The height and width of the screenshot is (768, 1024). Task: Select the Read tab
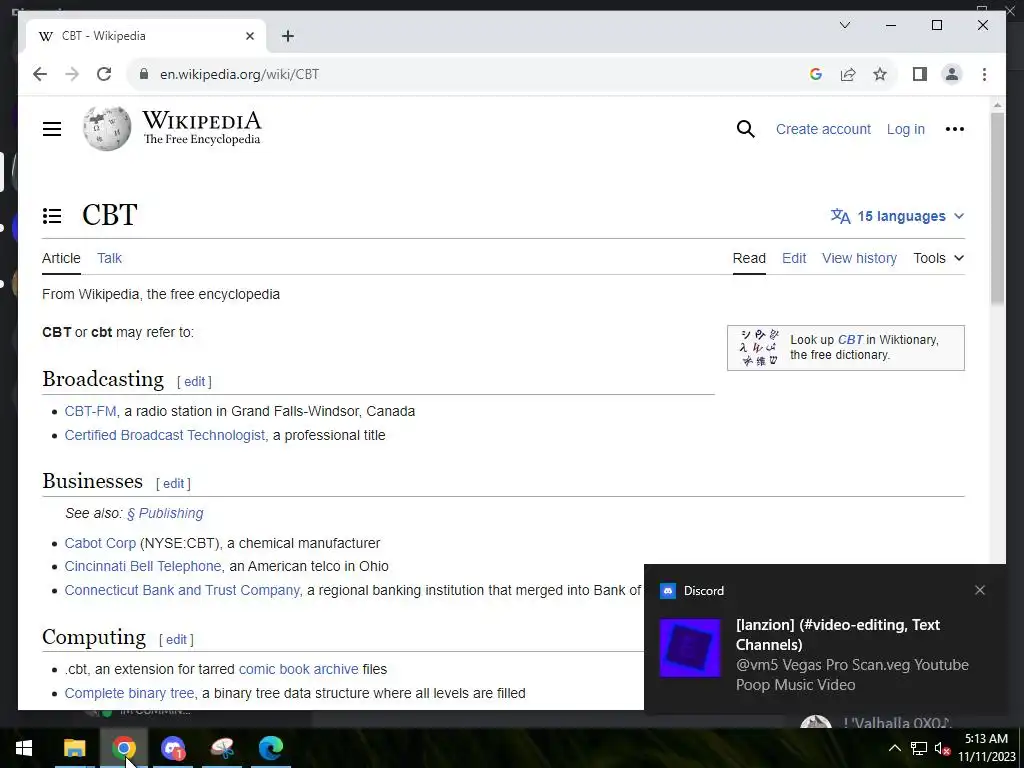(749, 258)
